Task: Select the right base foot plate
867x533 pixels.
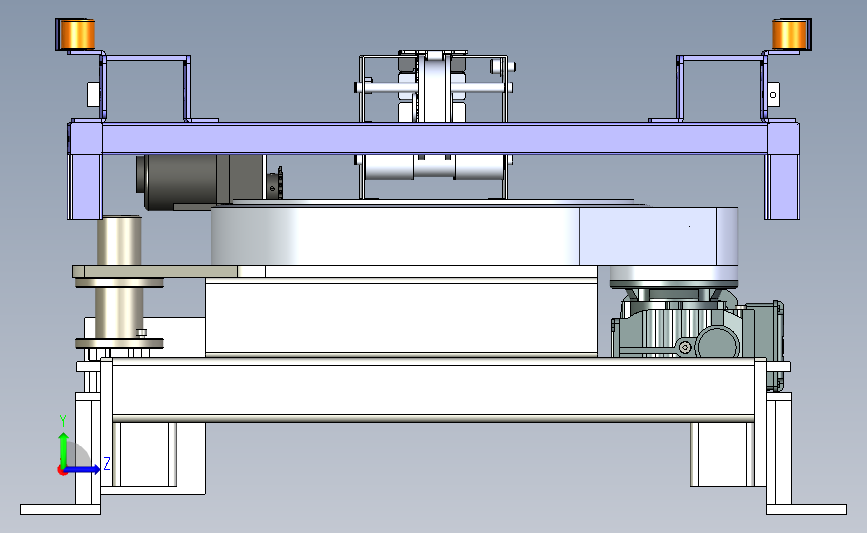Action: coord(806,509)
